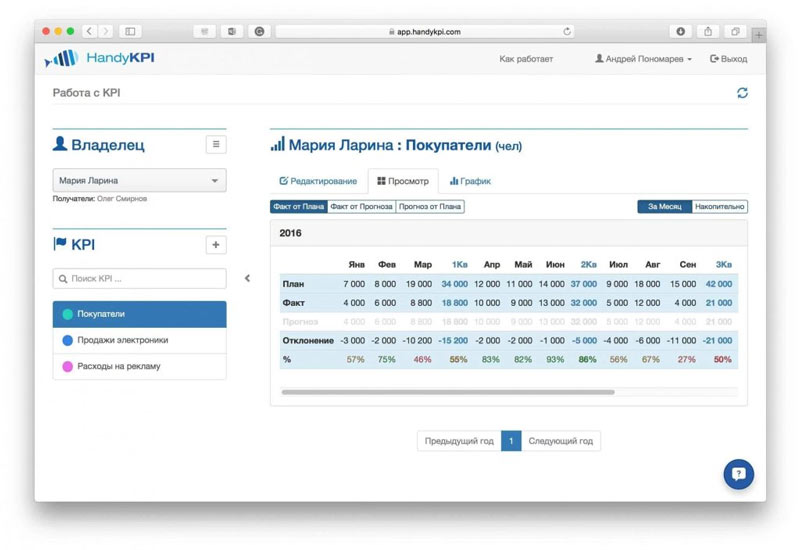
Task: Click the 2016 year header
Action: 290,233
